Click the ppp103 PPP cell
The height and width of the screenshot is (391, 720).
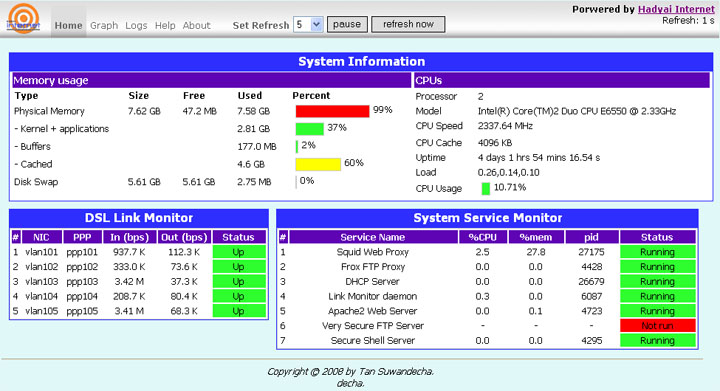pyautogui.click(x=82, y=281)
